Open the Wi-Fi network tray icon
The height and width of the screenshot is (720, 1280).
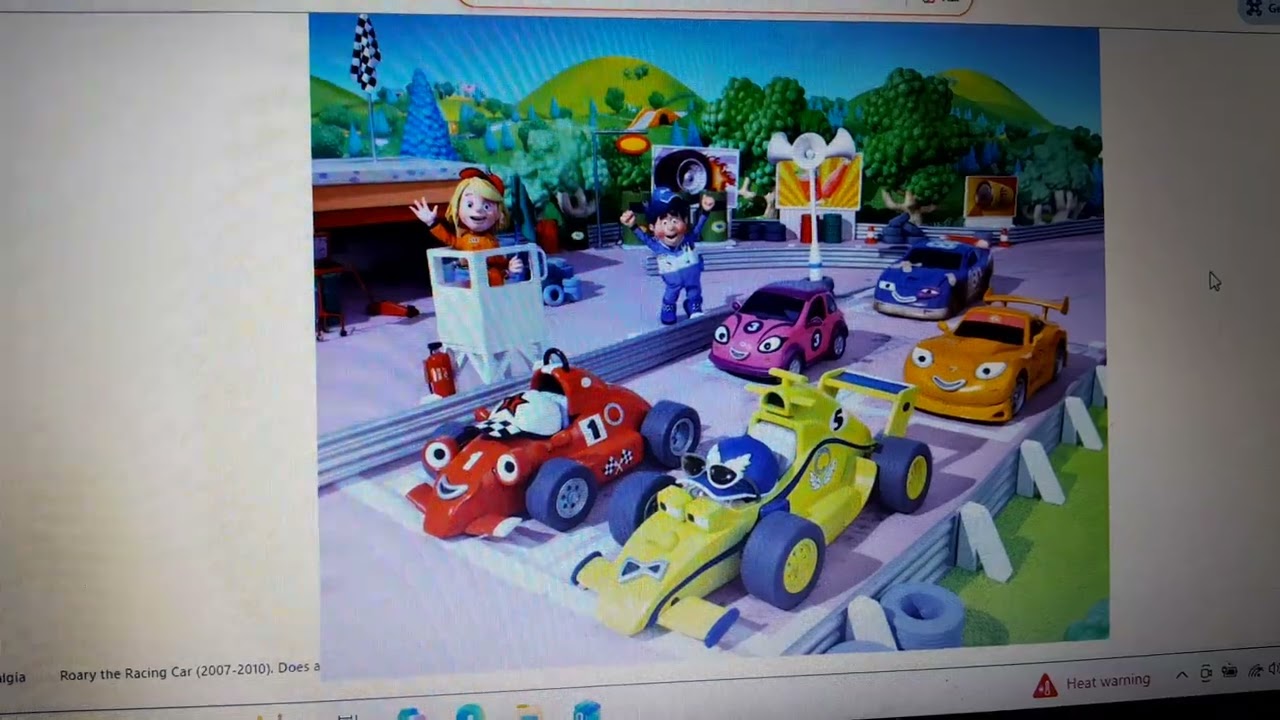1255,671
